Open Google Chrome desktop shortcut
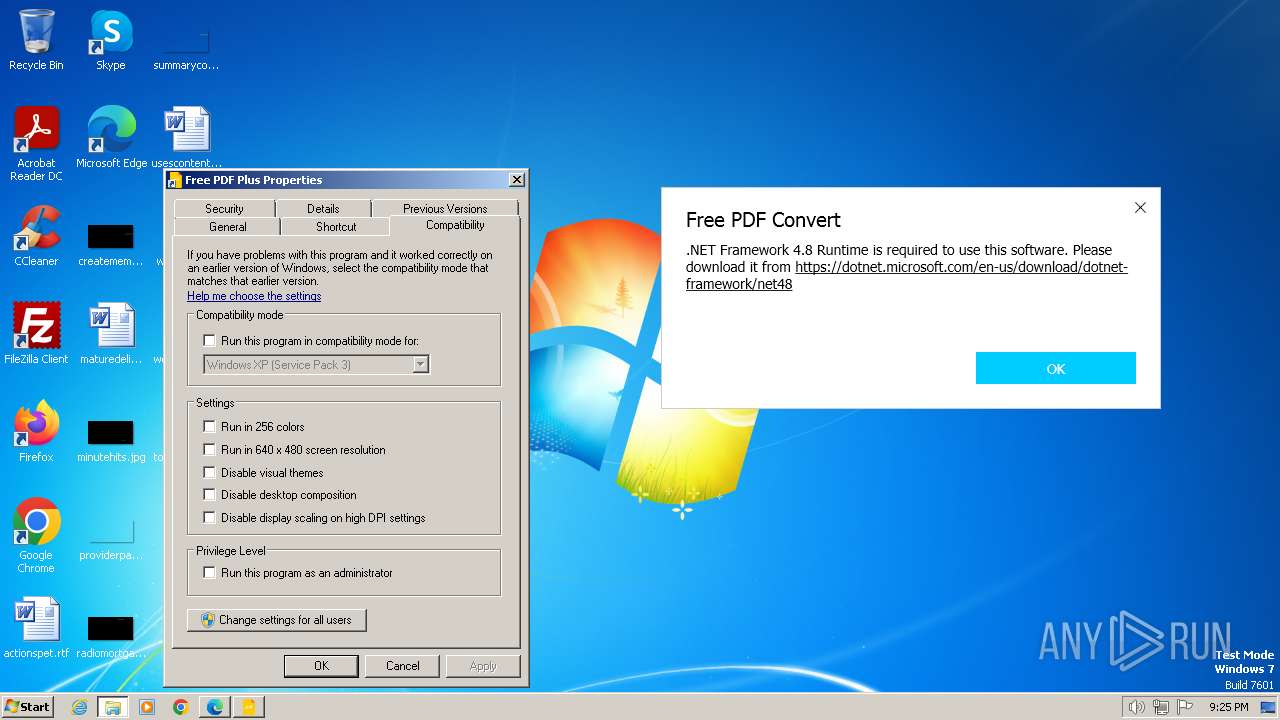1280x720 pixels. pyautogui.click(x=36, y=535)
